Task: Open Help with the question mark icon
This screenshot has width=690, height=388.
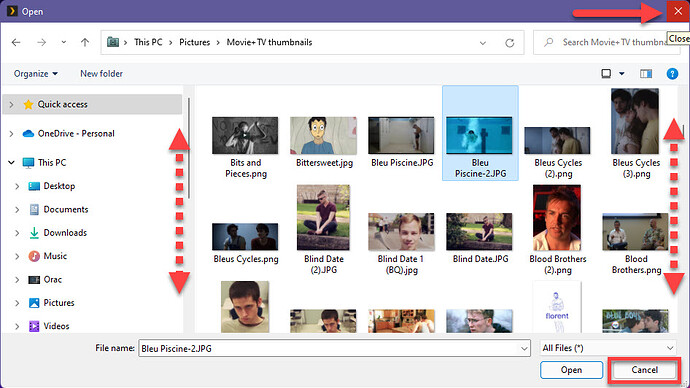Action: click(x=672, y=73)
